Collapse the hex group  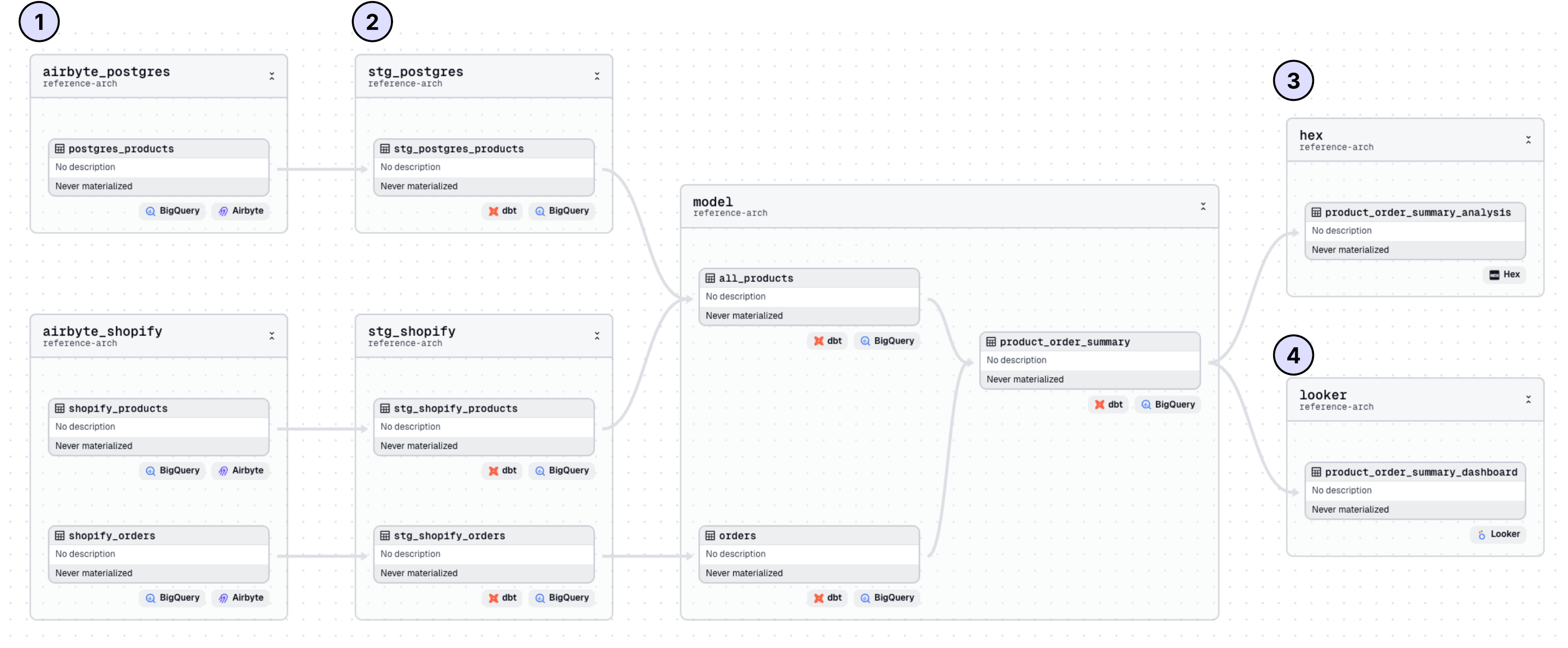(x=1528, y=140)
